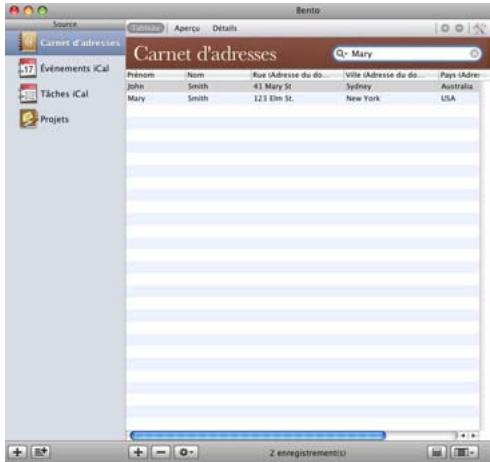Click the Événements iCal calendar icon
This screenshot has height=462, width=490.
click(x=28, y=68)
